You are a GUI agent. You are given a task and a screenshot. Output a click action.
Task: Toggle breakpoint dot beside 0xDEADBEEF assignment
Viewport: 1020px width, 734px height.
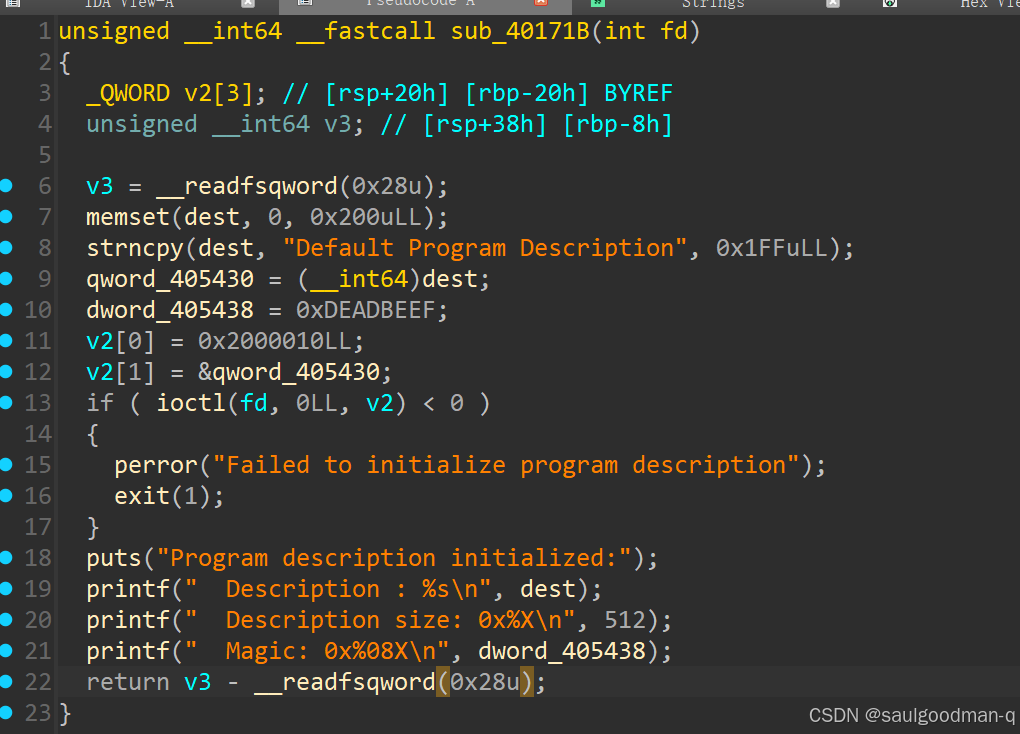pos(6,310)
